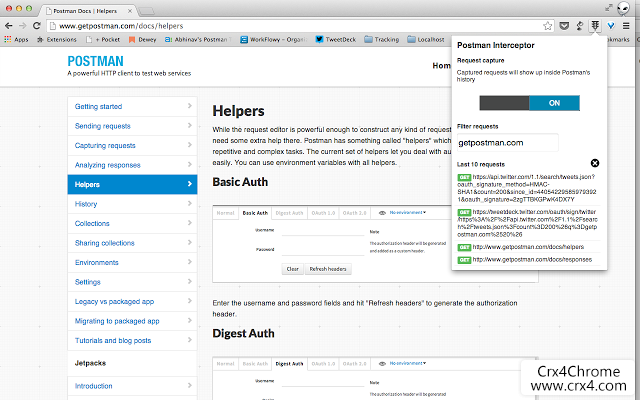Click the Username field in Basic Auth

[x=322, y=231]
